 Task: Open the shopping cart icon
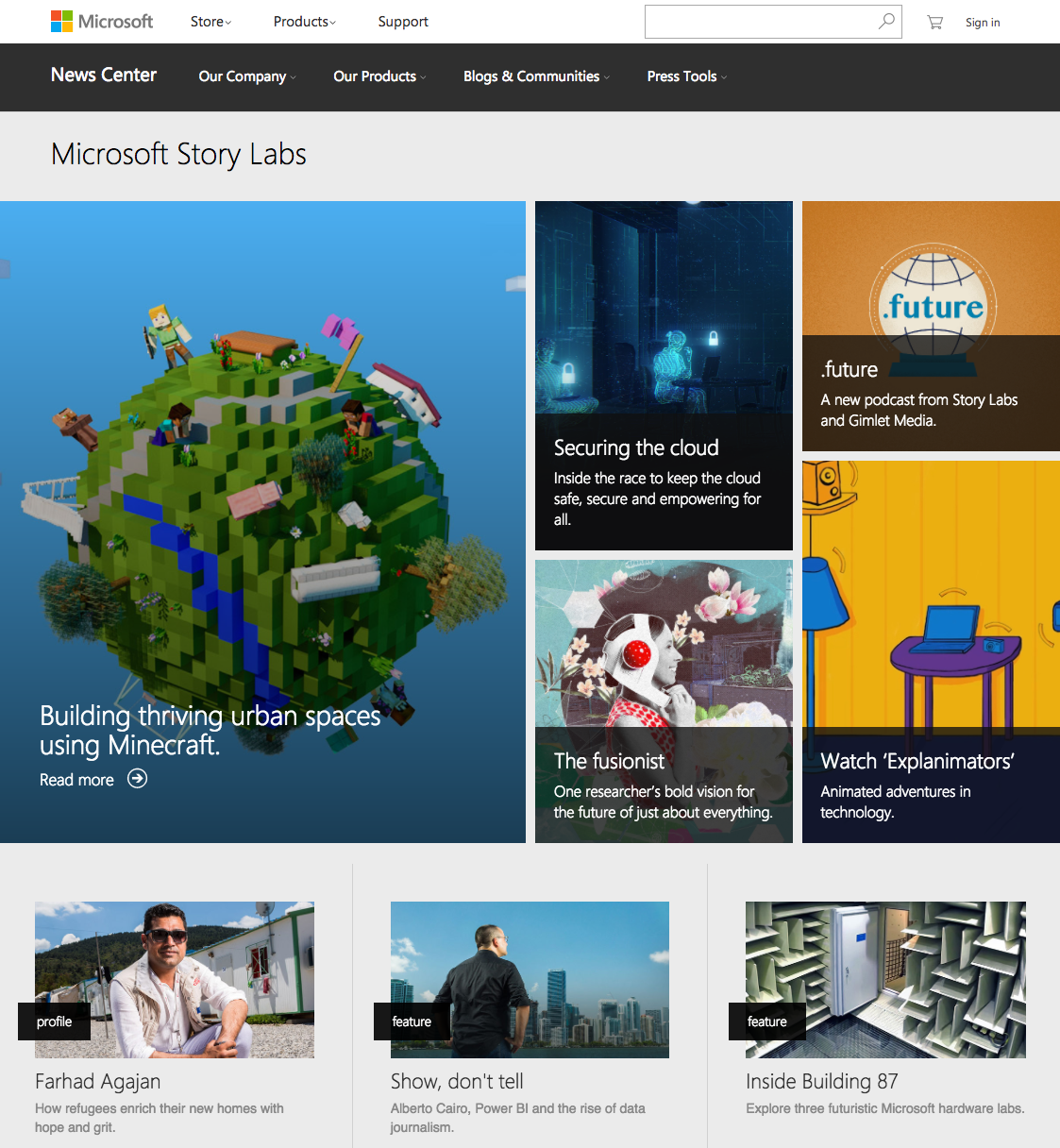click(x=934, y=22)
